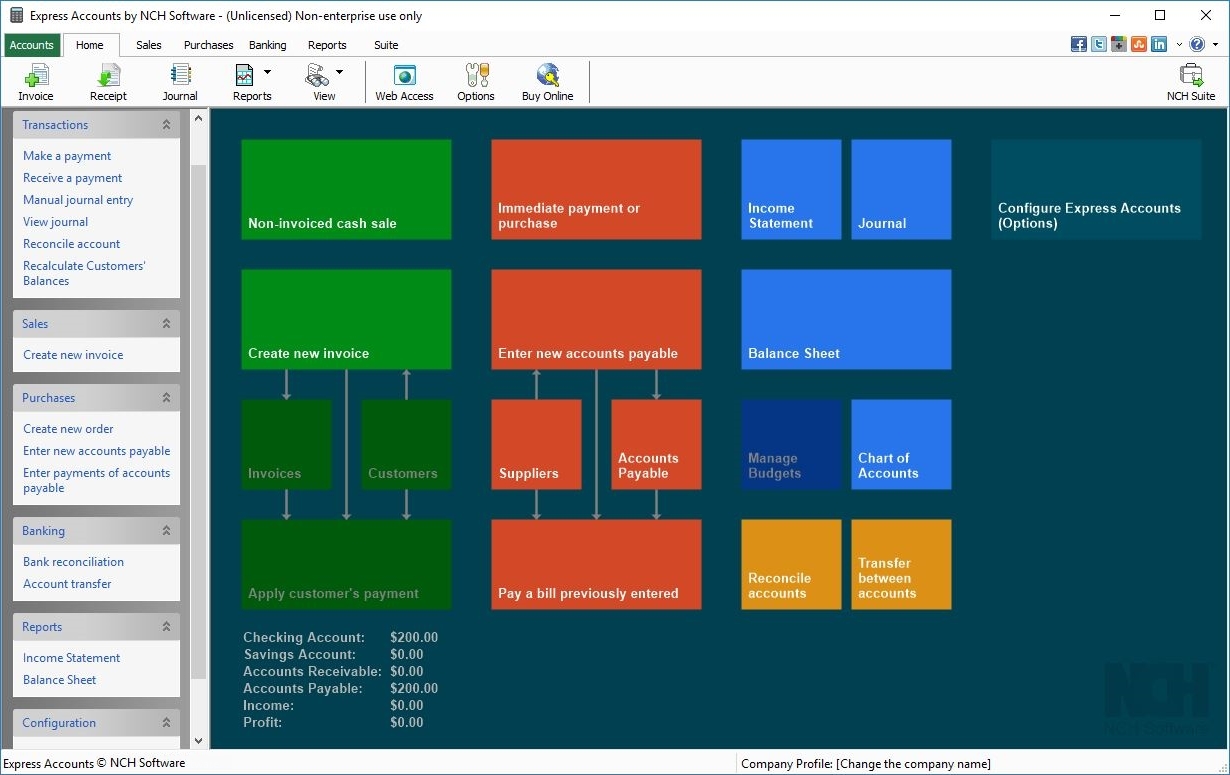
Task: Open the Banking menu
Action: (267, 44)
